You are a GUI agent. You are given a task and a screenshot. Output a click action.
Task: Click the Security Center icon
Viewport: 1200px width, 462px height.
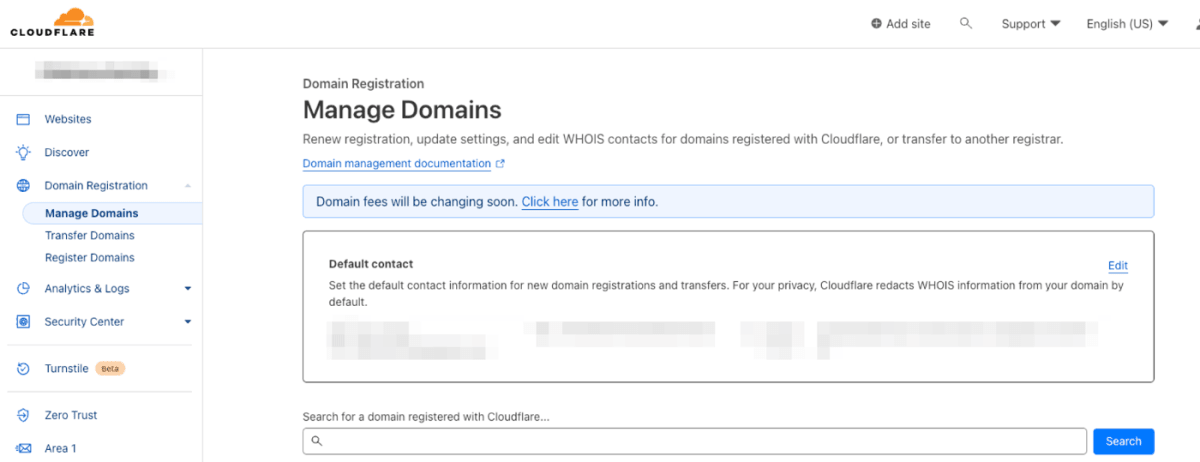[x=23, y=322]
